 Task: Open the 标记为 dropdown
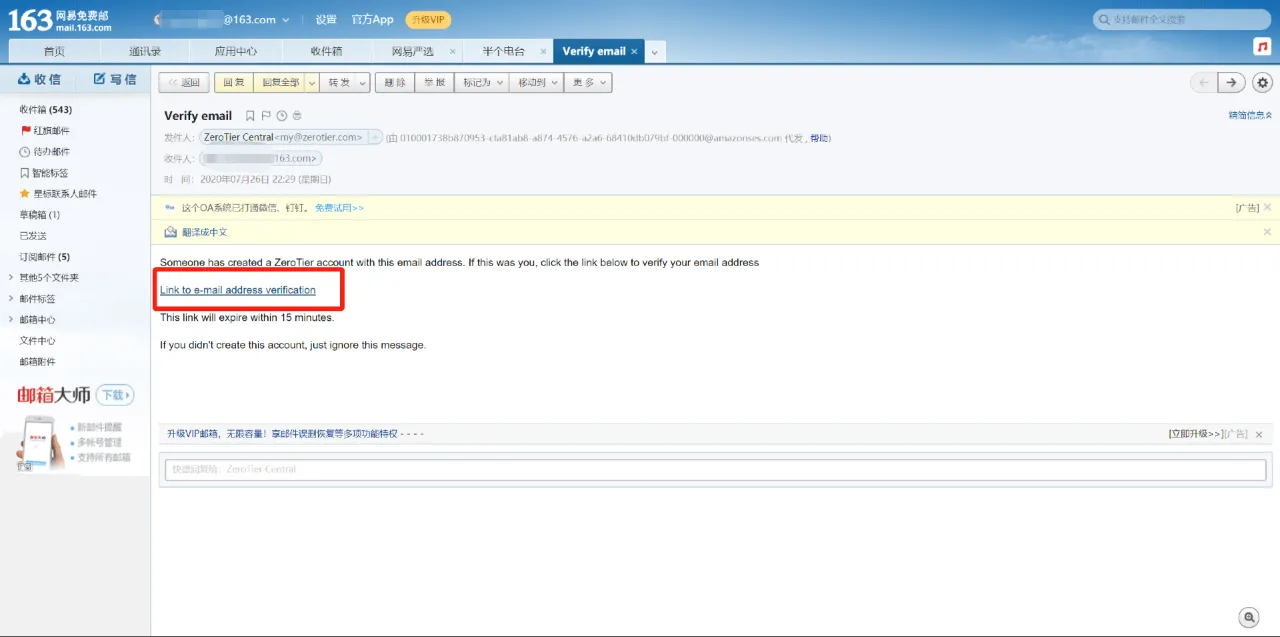(x=482, y=83)
